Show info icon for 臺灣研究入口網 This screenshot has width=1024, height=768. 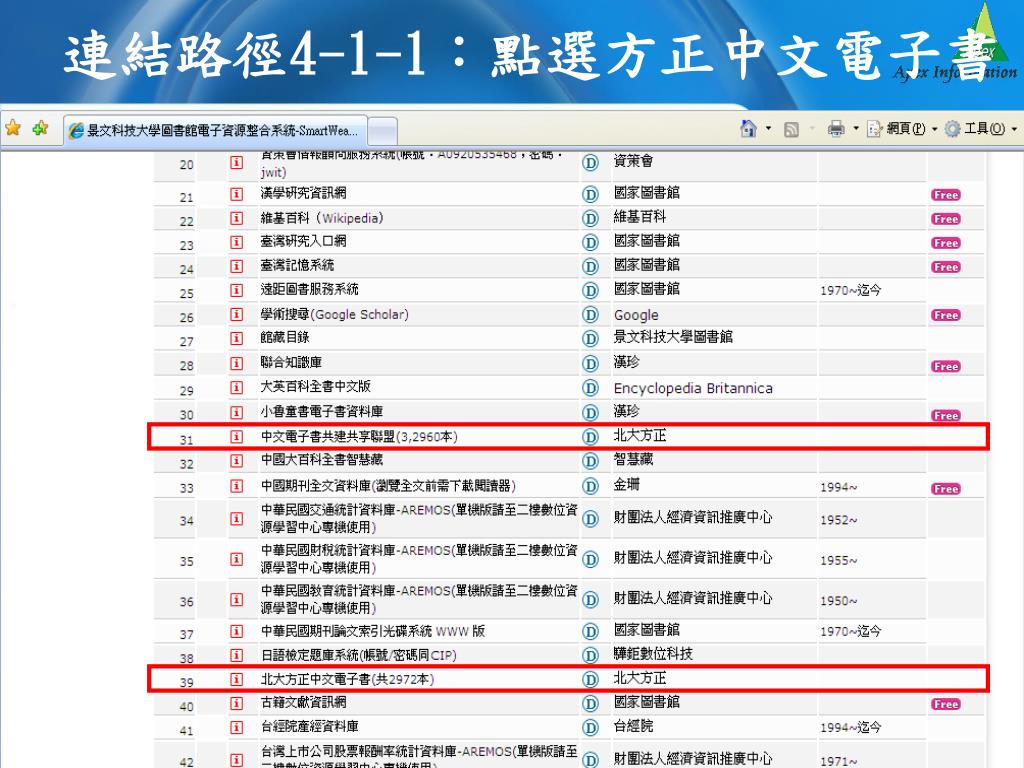point(236,242)
